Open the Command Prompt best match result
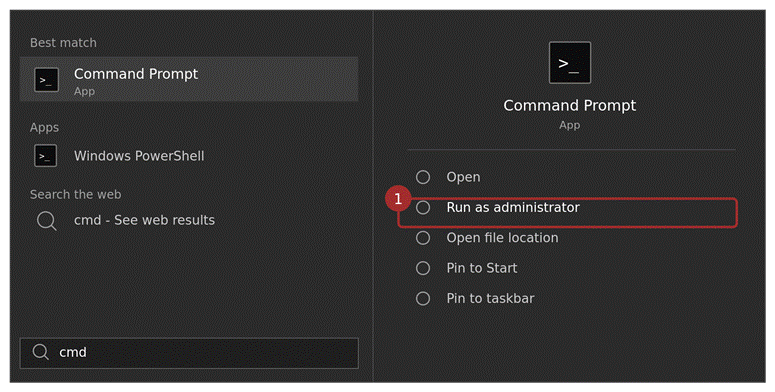Screen dimensions: 775x392 (x=189, y=80)
